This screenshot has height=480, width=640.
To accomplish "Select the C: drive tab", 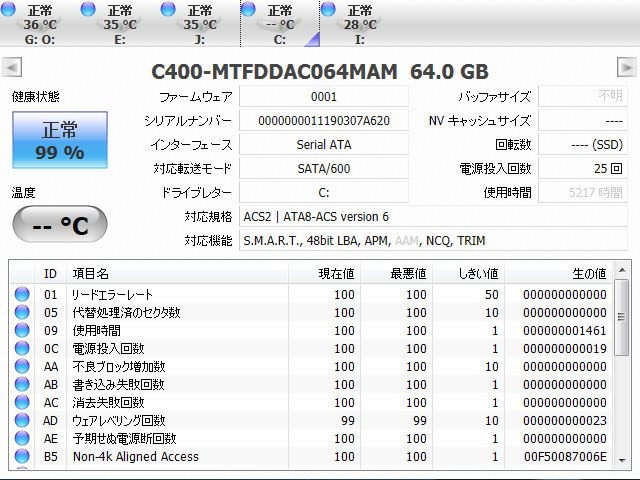I will 280,24.
